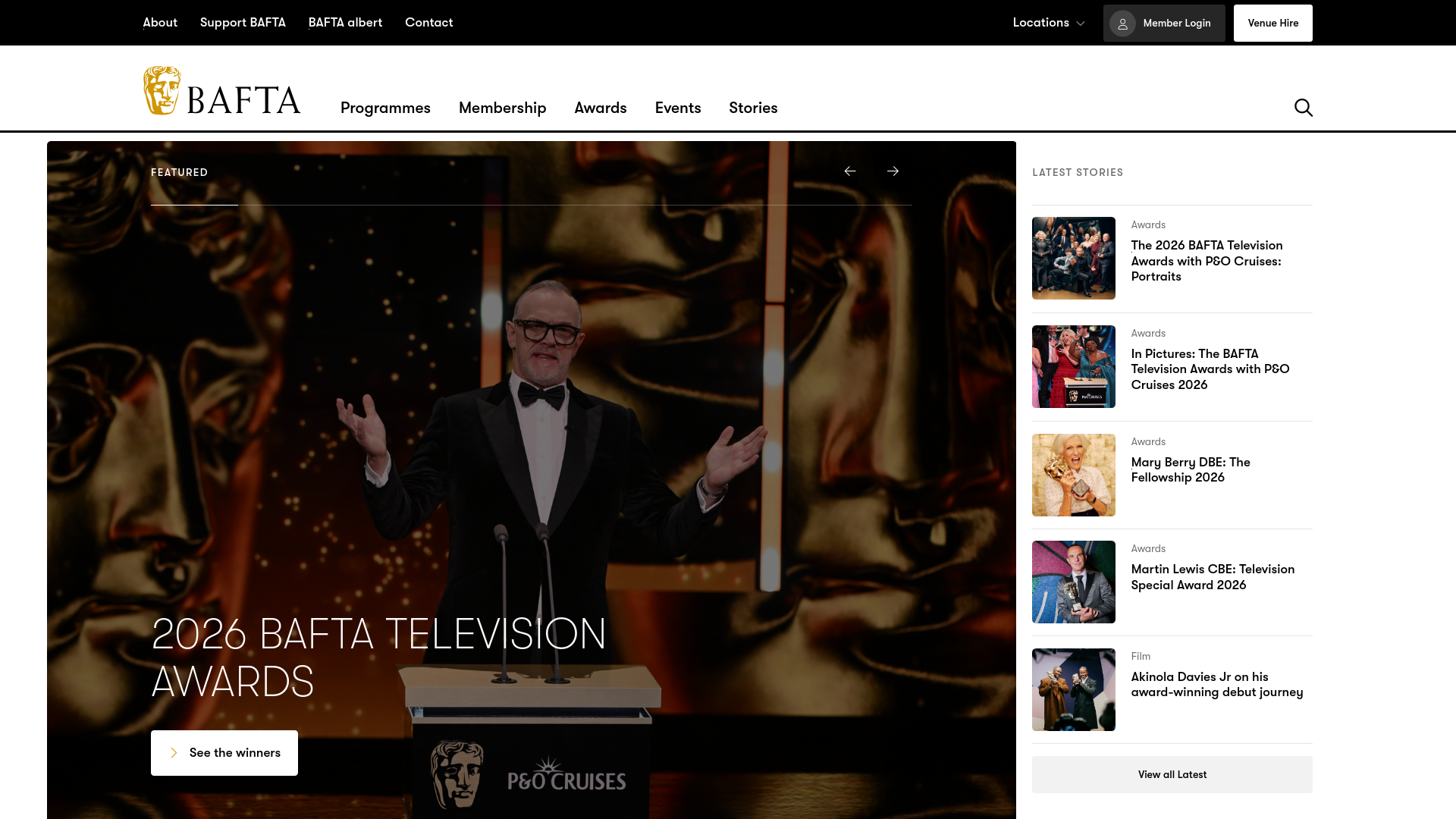Viewport: 1456px width, 819px height.
Task: Open the Television Awards Portraits thumbnail
Action: point(1073,259)
